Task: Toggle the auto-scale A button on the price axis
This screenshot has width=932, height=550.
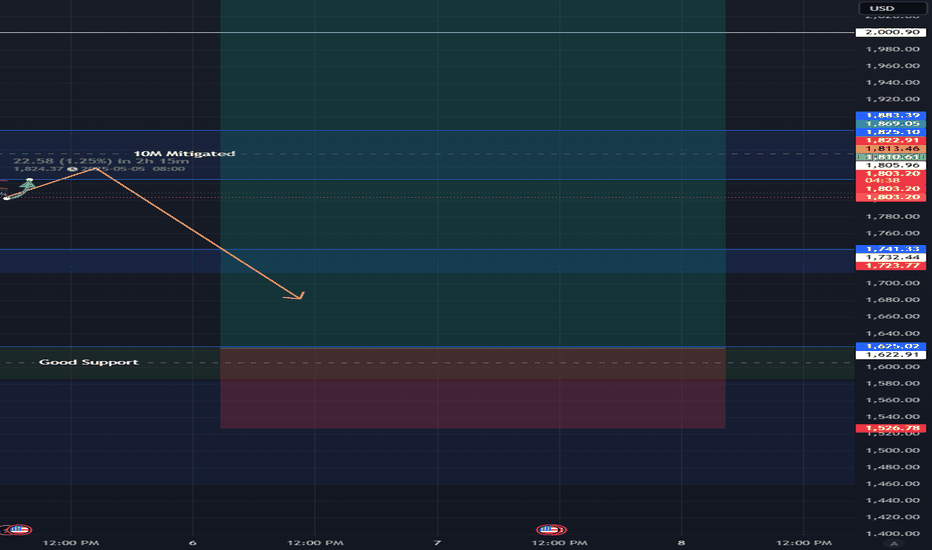Action: click(893, 543)
